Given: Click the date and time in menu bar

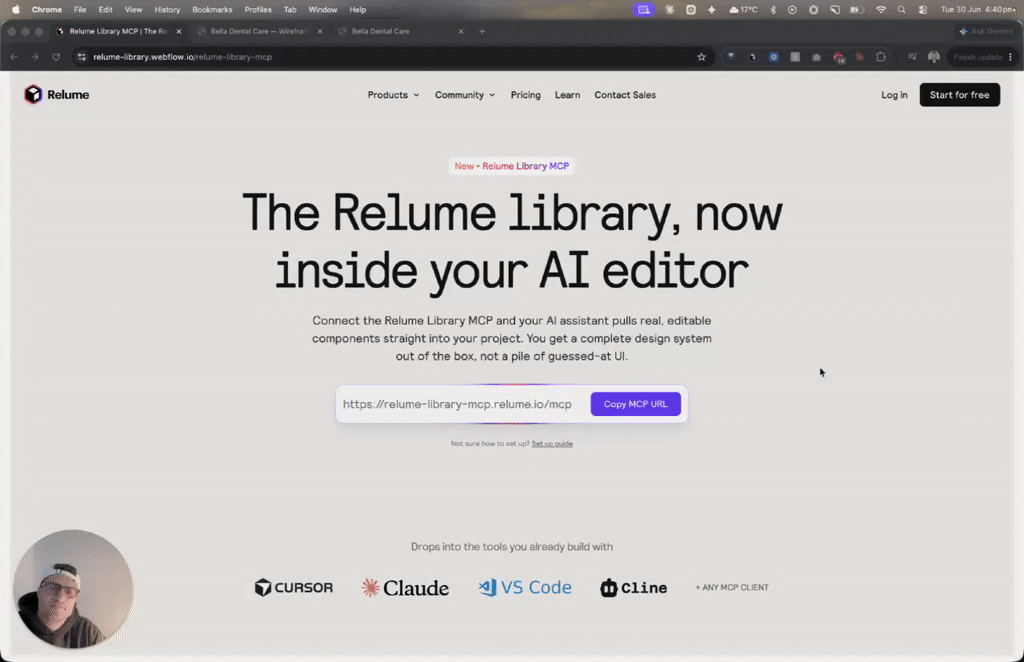Looking at the screenshot, I should click(978, 10).
